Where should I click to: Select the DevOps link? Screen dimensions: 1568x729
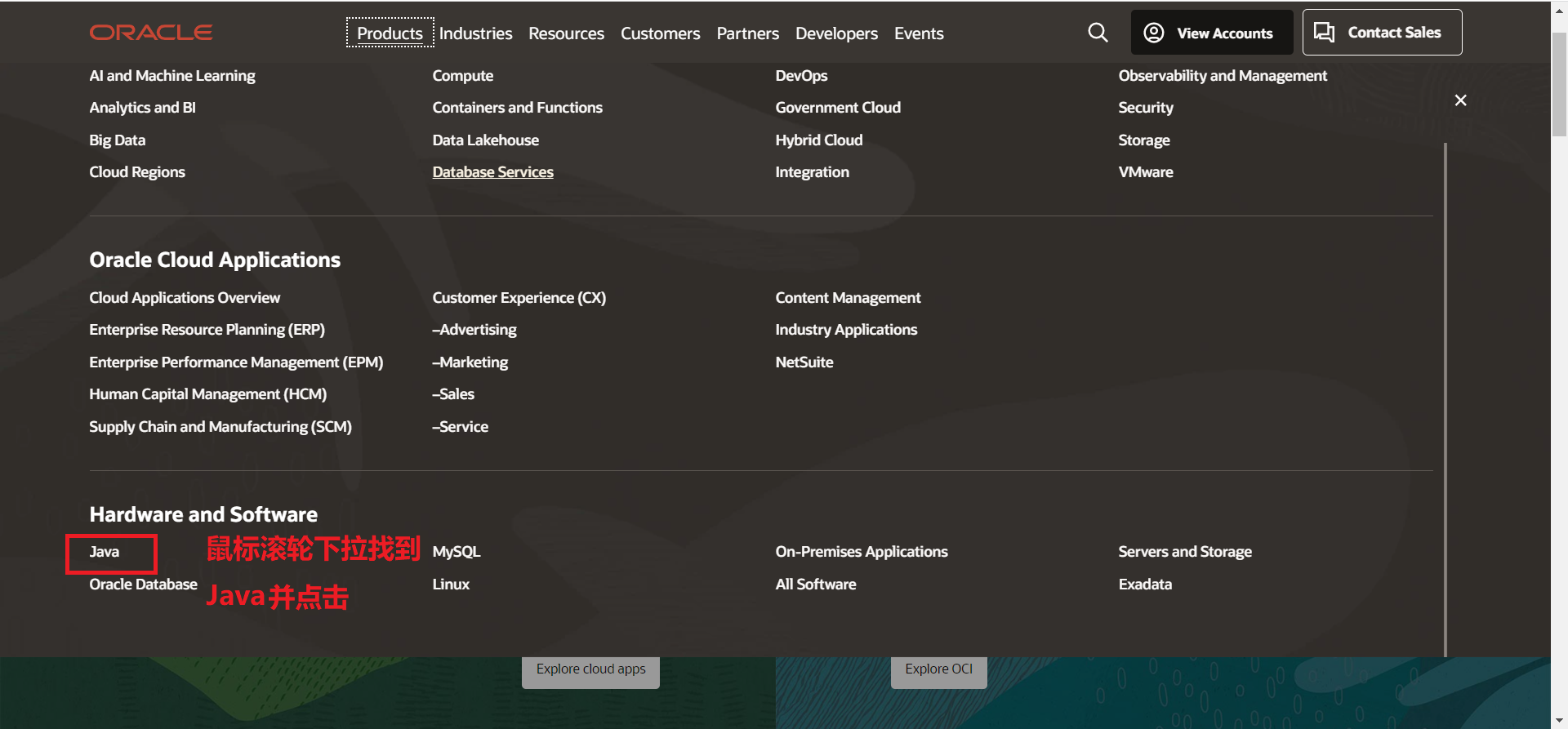(801, 76)
